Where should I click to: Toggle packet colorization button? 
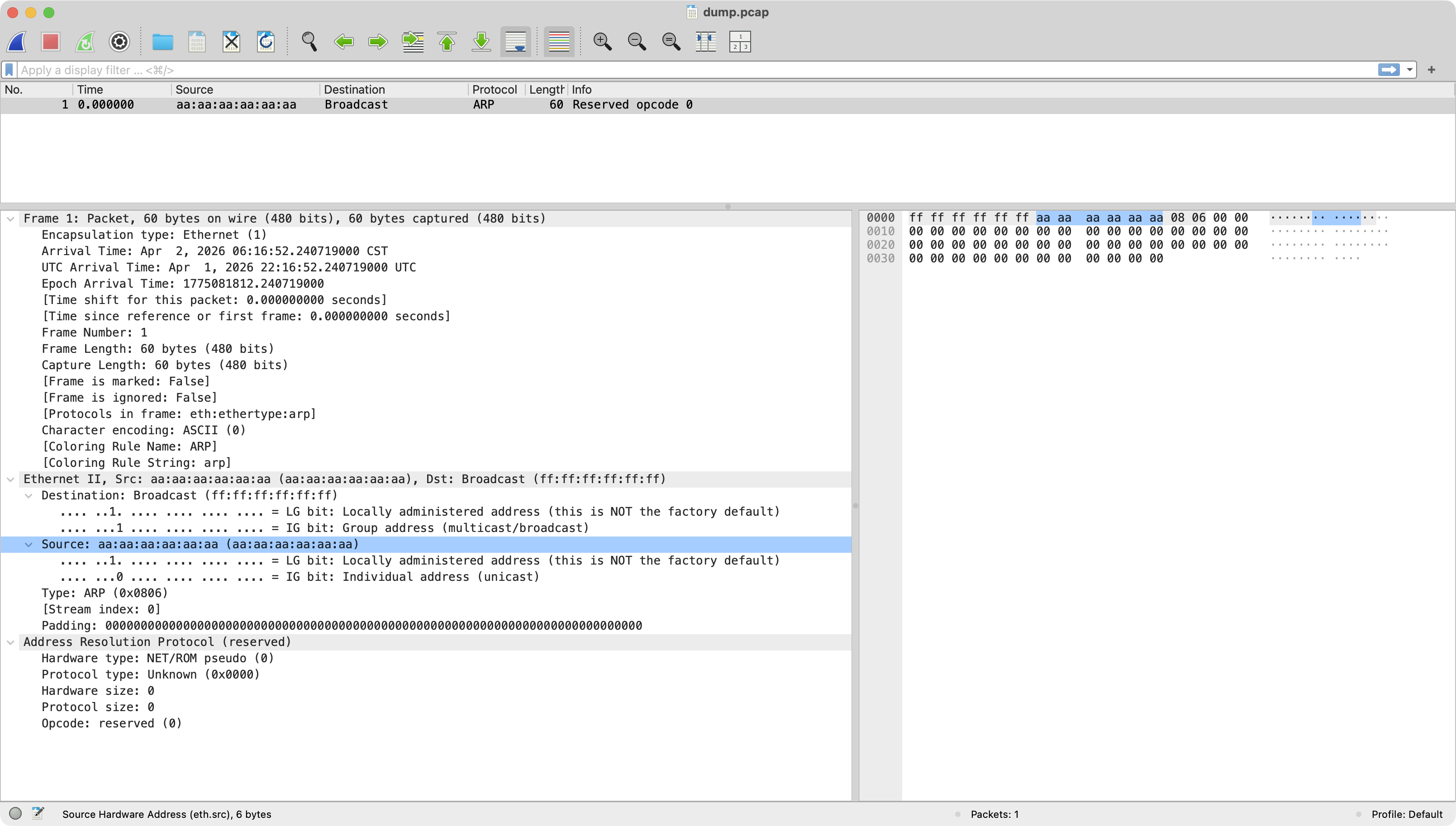[559, 42]
